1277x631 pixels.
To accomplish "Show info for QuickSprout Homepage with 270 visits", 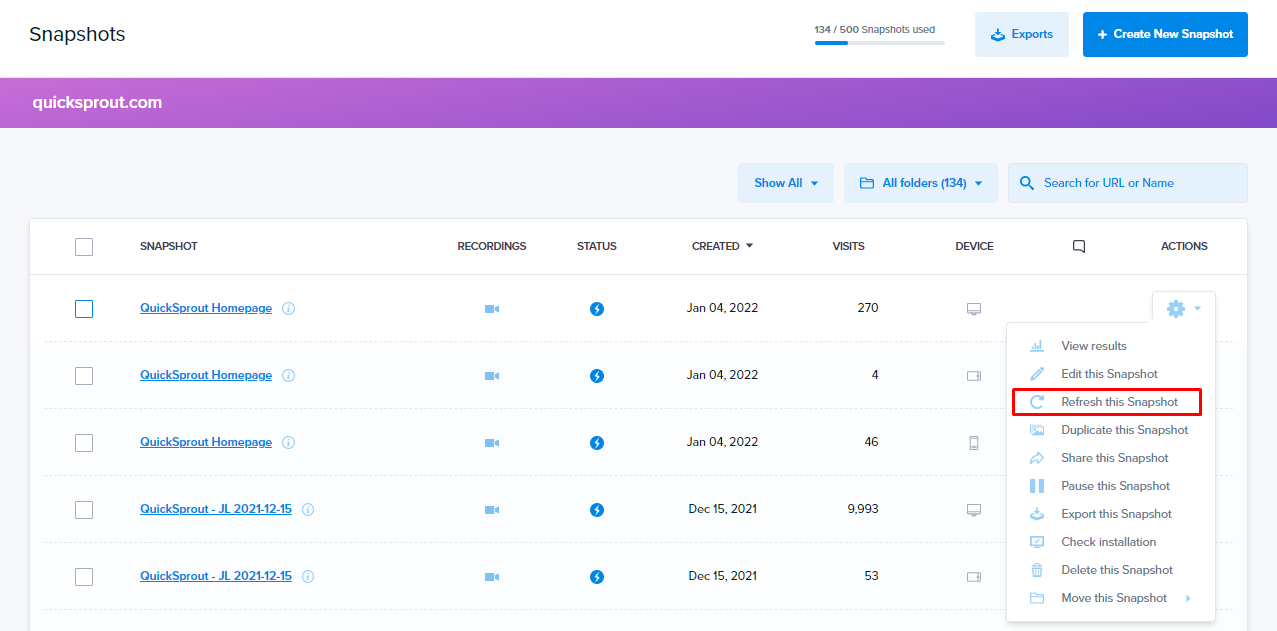I will pyautogui.click(x=289, y=309).
